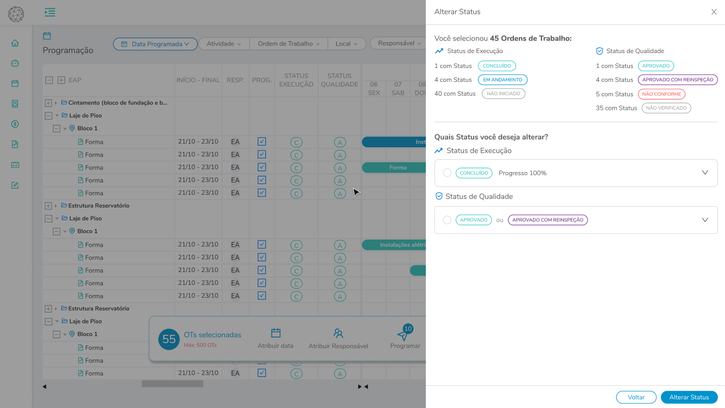Select the Concluído Progresso 100% radio

[447, 173]
